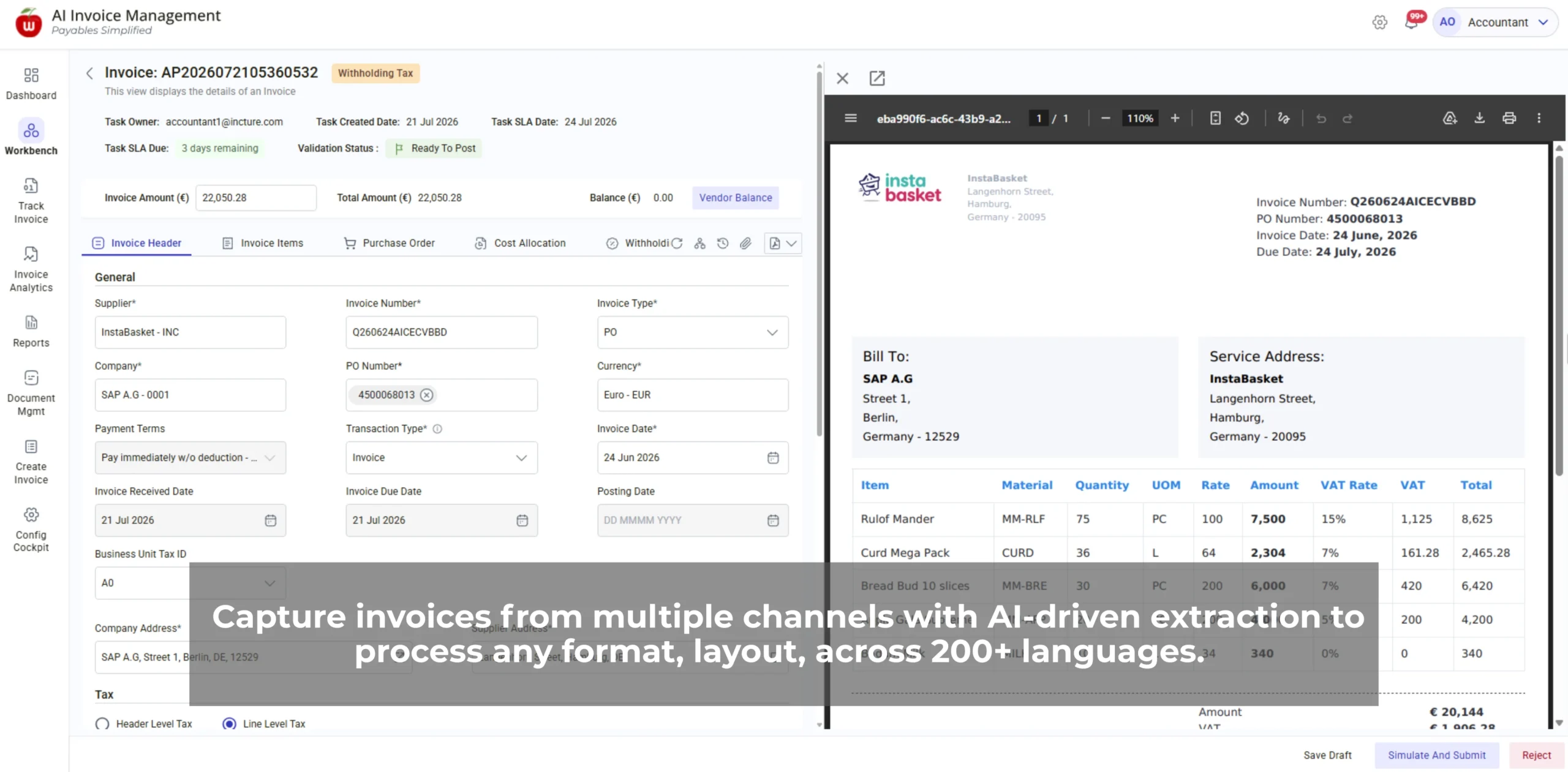Open the Posting Date calendar picker

pyautogui.click(x=773, y=520)
